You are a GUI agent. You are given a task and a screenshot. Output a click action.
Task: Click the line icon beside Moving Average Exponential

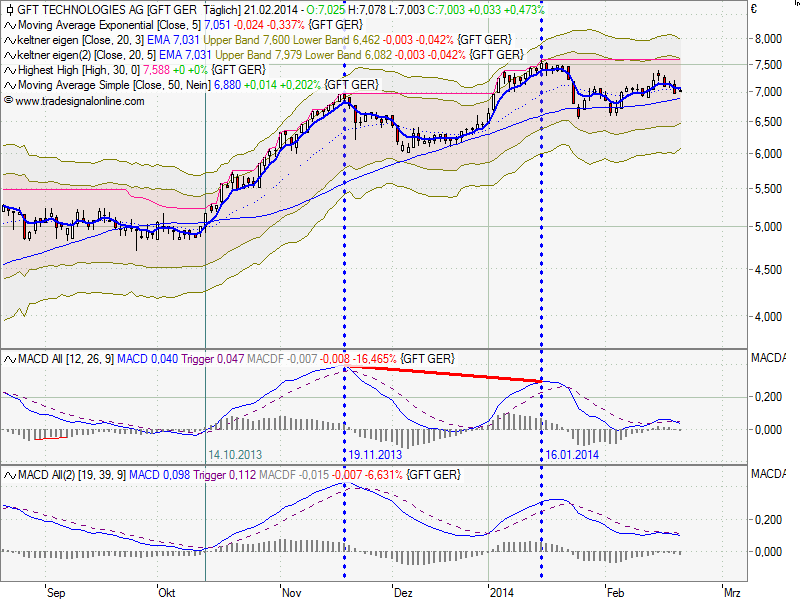[9, 23]
